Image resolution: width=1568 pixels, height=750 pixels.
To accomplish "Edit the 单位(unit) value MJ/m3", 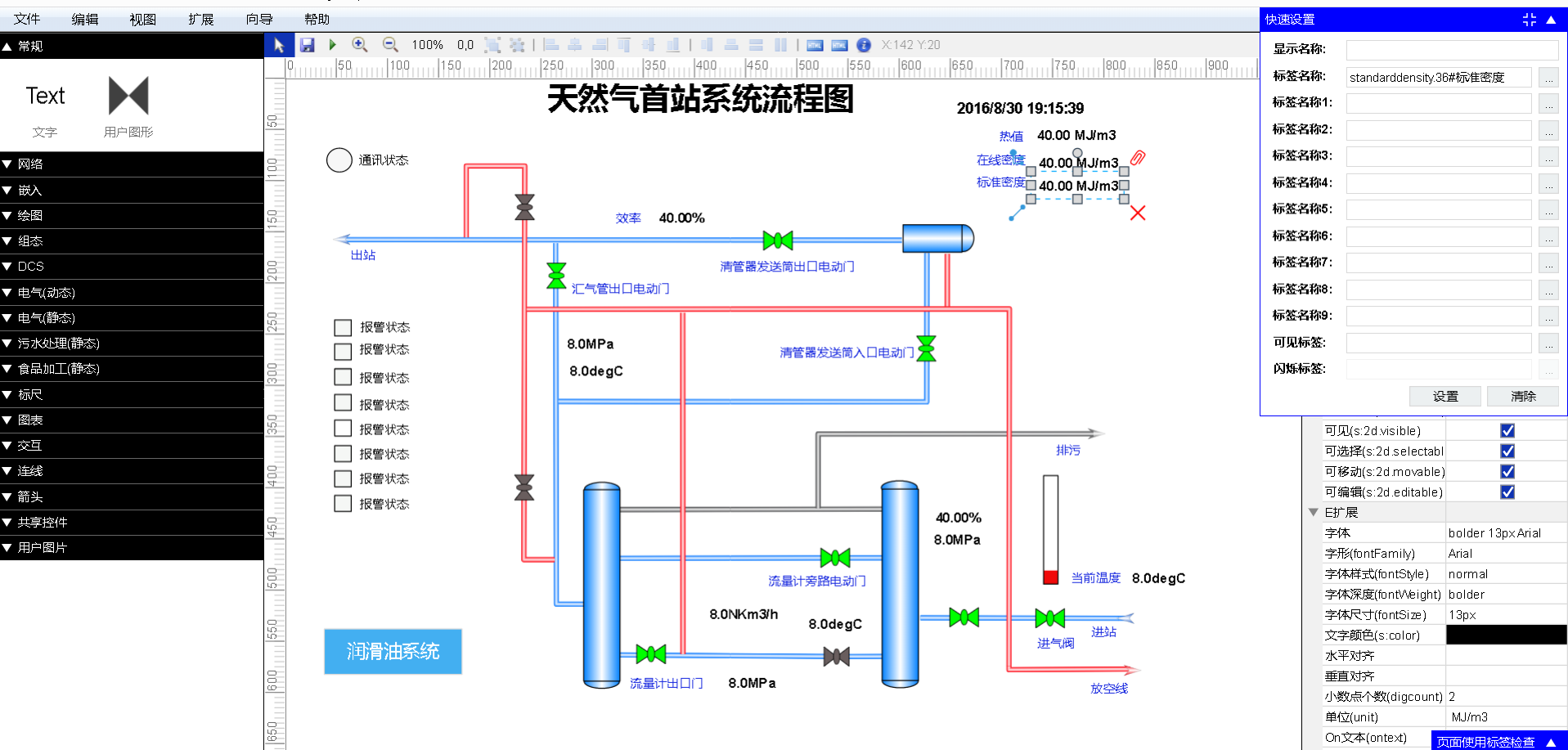I will [1507, 717].
